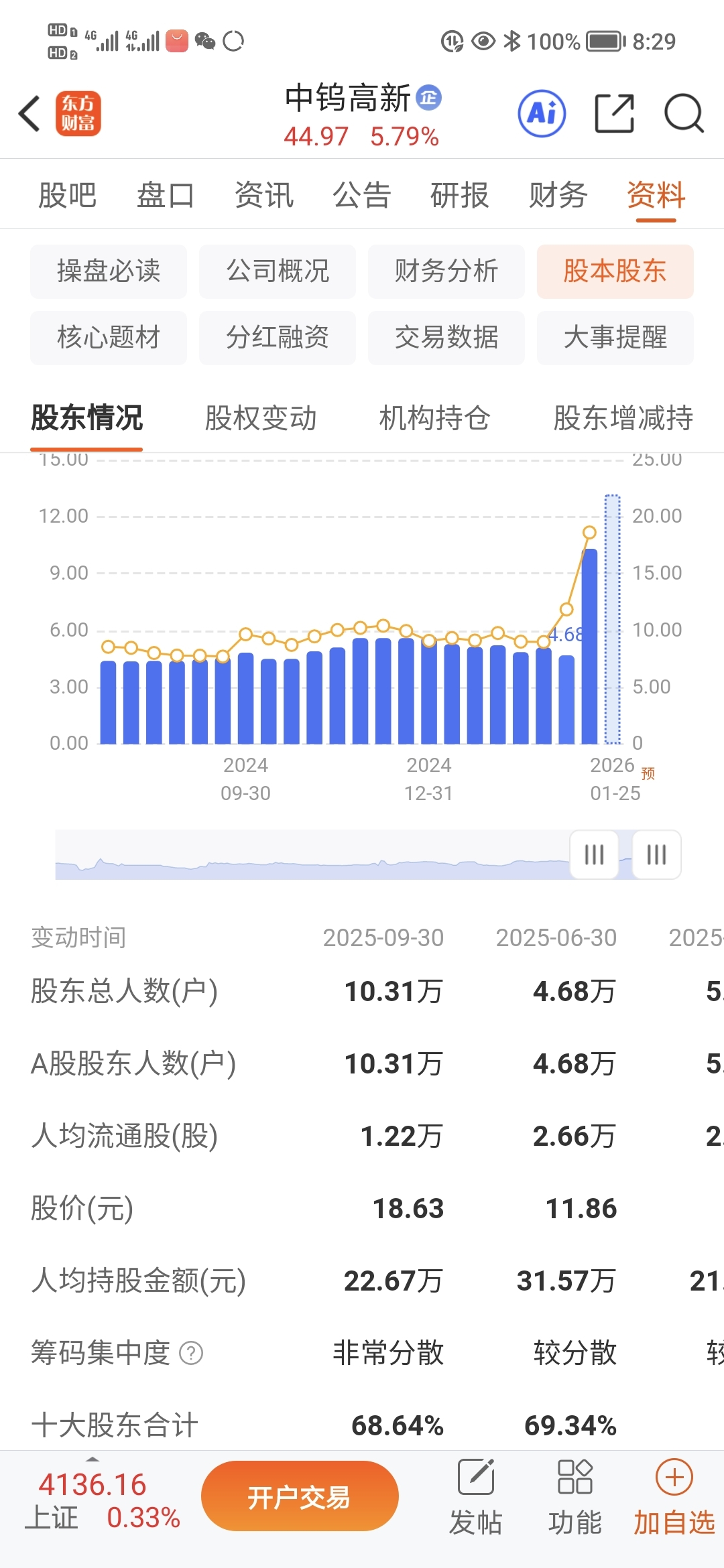Open the AI assistant icon
Viewport: 724px width, 1568px height.
(x=542, y=113)
